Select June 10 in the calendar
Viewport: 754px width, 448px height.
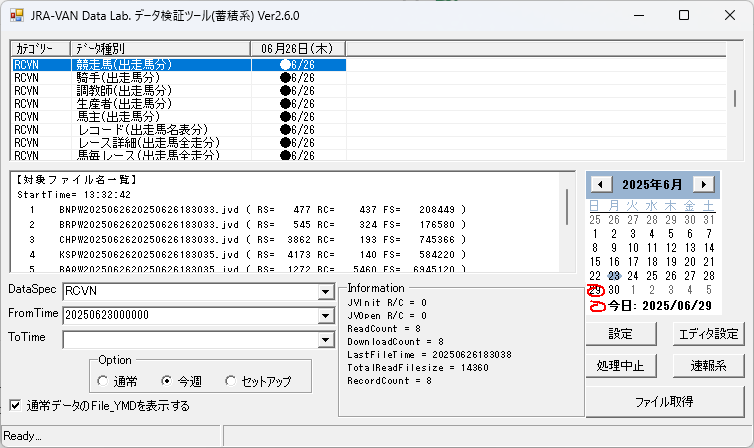[x=633, y=248]
